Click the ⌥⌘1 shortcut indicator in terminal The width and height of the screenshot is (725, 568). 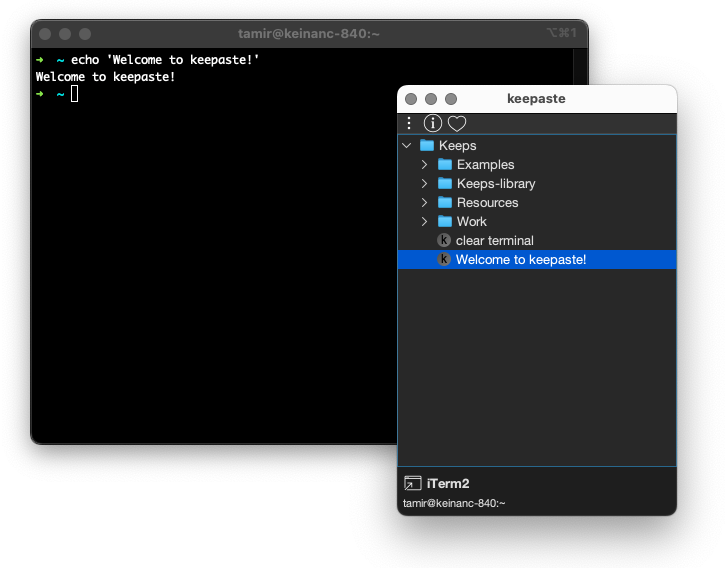(x=561, y=33)
